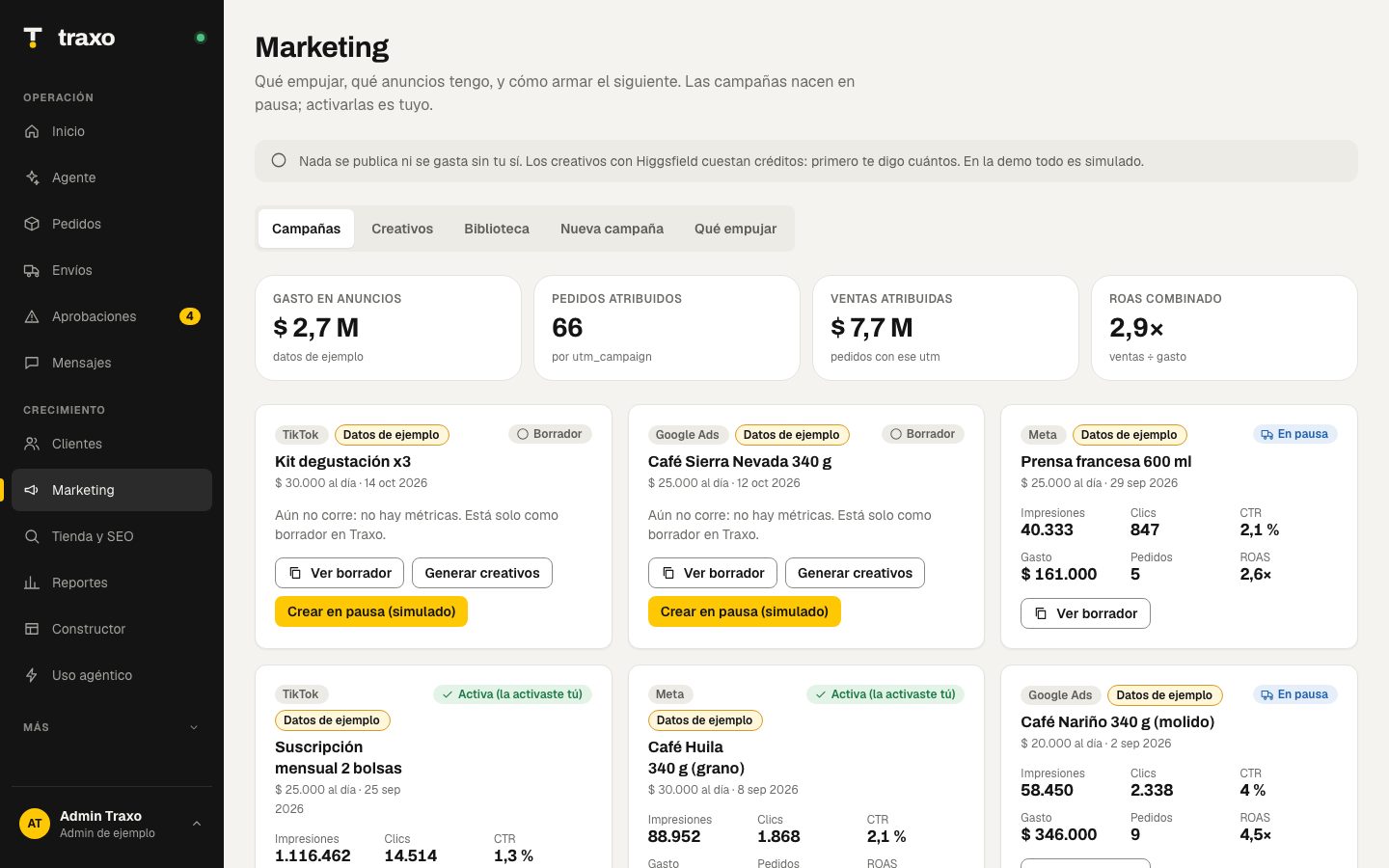The height and width of the screenshot is (868, 1389).
Task: Click the copy icon in Café Sierra Nevada's Ver borrador
Action: pyautogui.click(x=668, y=573)
